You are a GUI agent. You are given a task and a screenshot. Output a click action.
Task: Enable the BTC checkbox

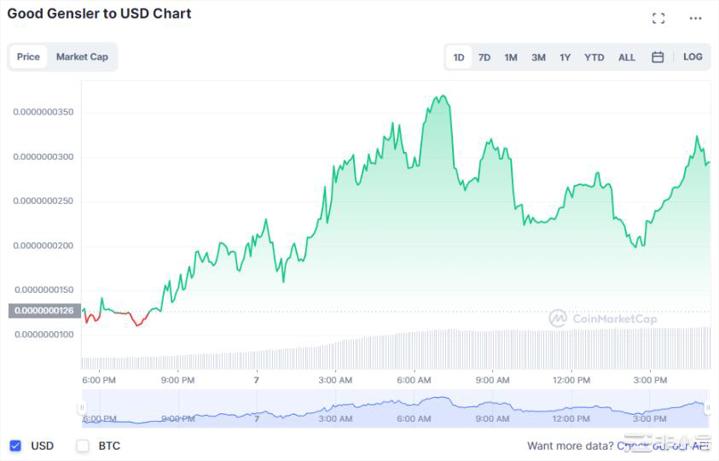coord(83,445)
